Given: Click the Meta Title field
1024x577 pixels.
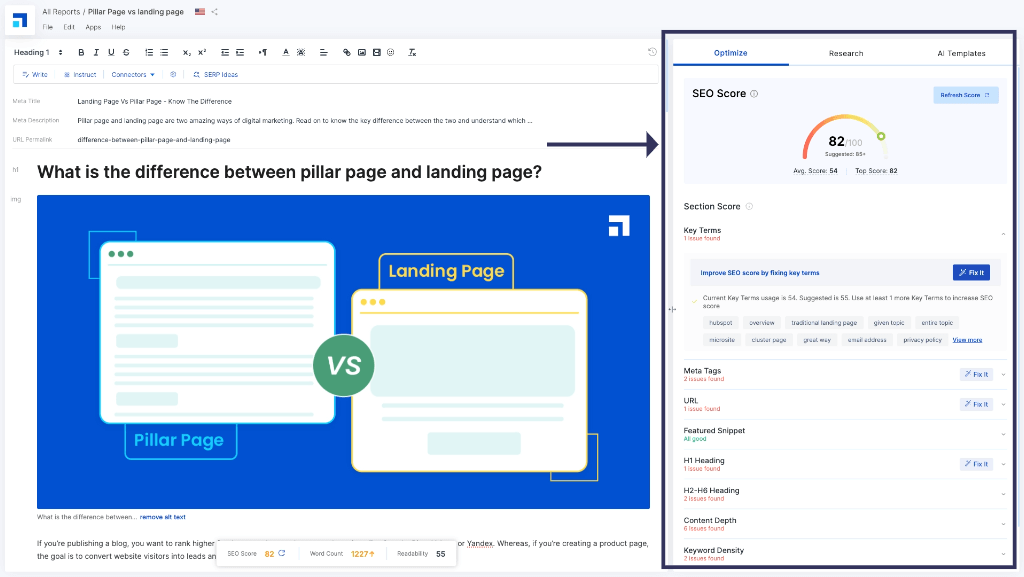Looking at the screenshot, I should pyautogui.click(x=154, y=102).
